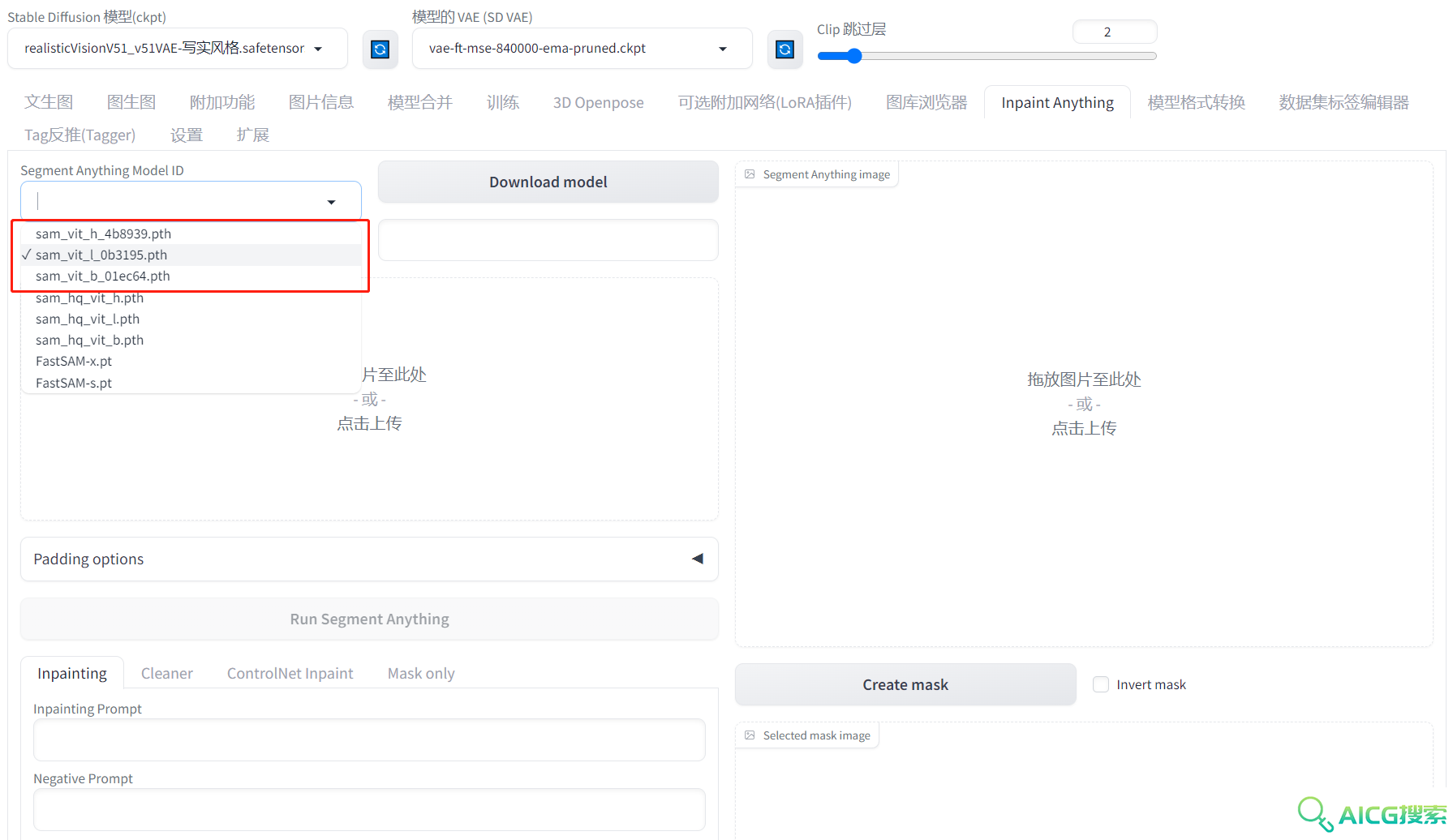The image size is (1453, 840).
Task: Click image icon beside Selected mask image label
Action: pyautogui.click(x=750, y=735)
